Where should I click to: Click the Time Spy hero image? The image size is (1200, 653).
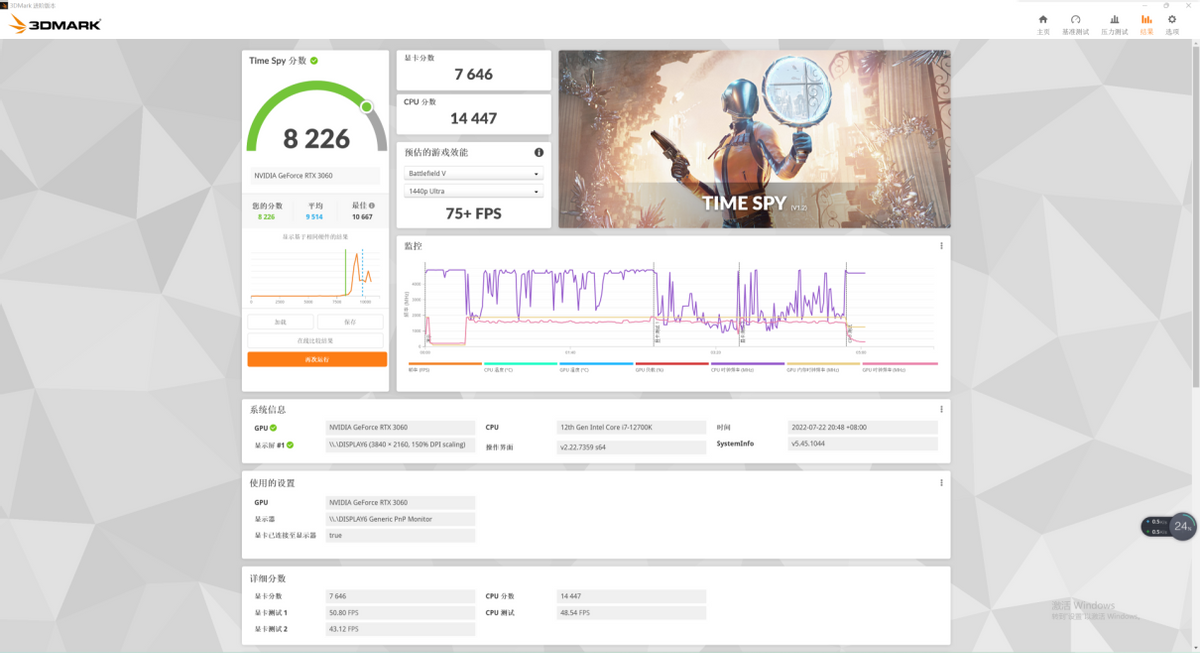tap(754, 139)
